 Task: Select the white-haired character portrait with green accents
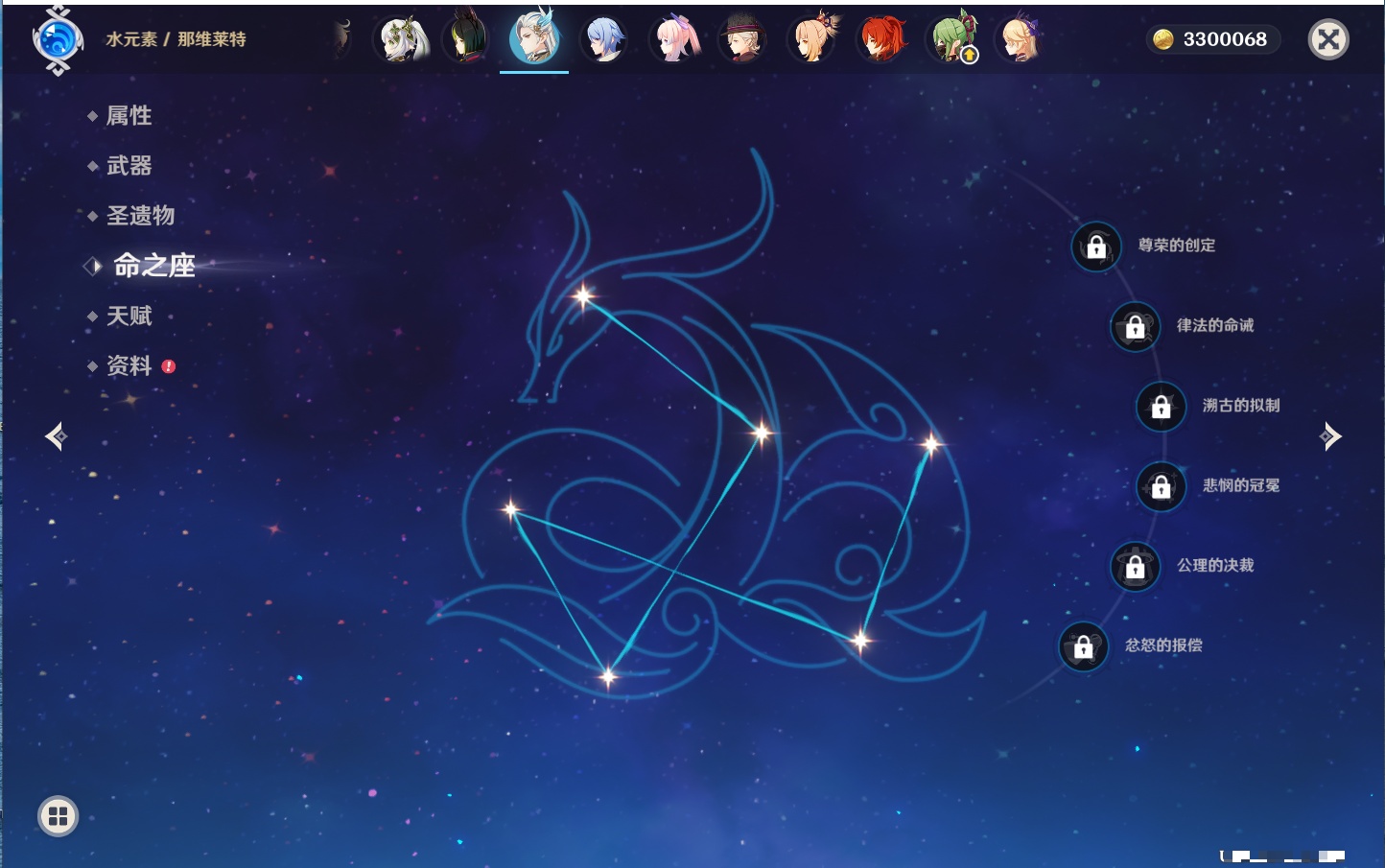tap(402, 40)
